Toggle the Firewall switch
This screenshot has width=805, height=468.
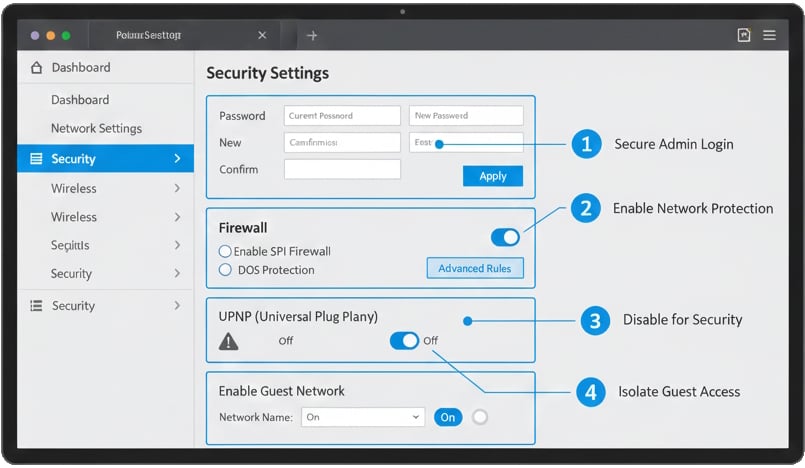pyautogui.click(x=505, y=237)
